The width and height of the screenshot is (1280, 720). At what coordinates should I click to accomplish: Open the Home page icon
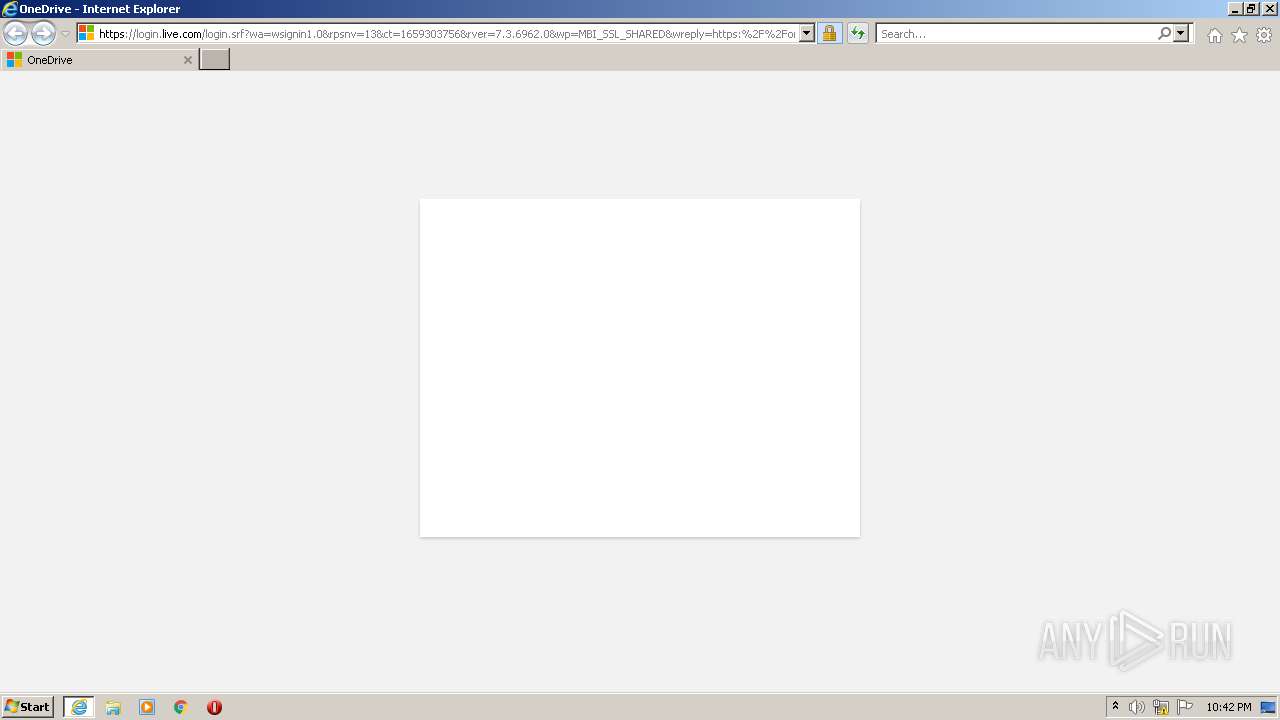pos(1214,35)
